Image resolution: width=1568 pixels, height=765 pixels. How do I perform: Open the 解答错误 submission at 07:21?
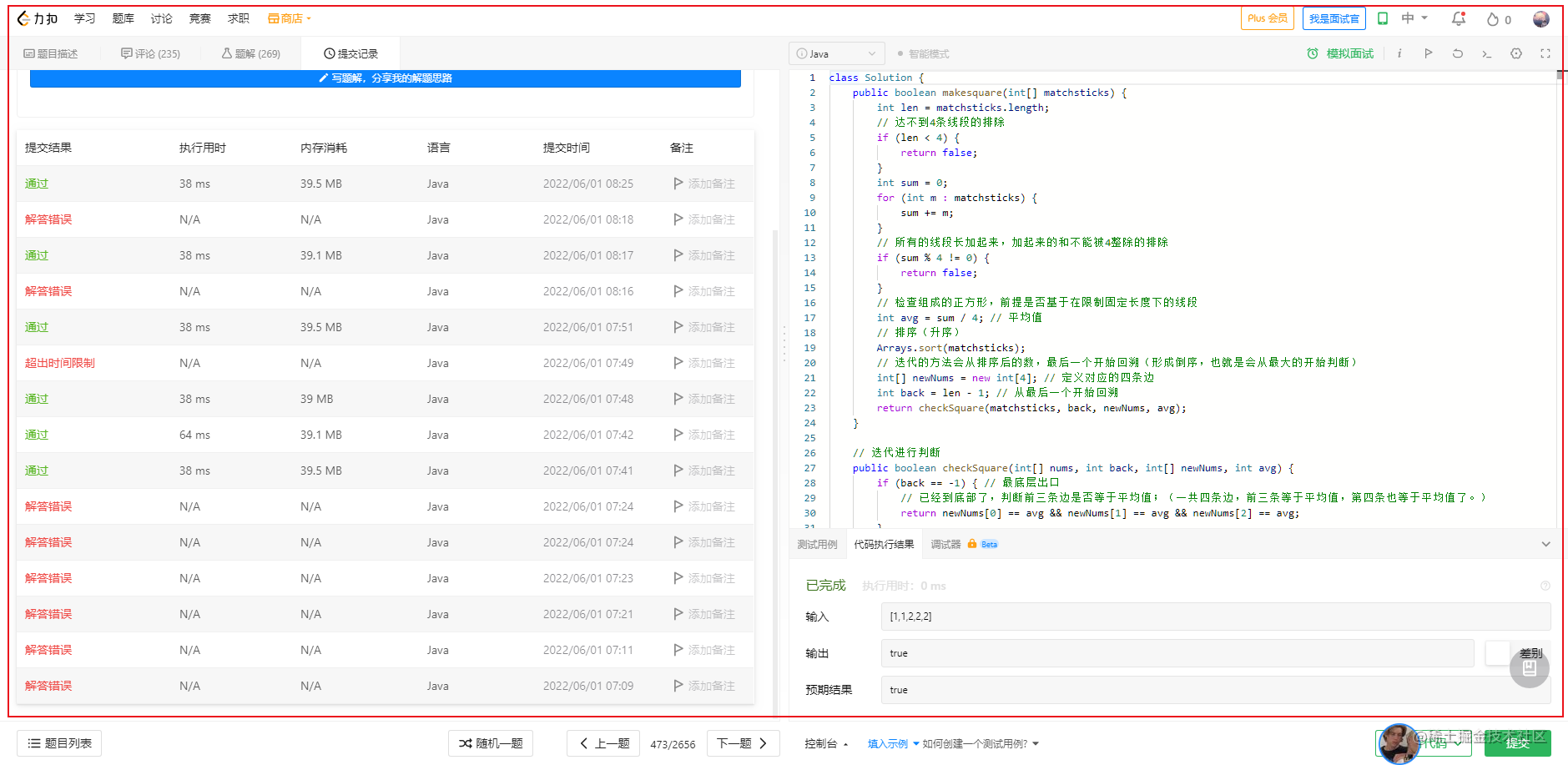tap(48, 614)
